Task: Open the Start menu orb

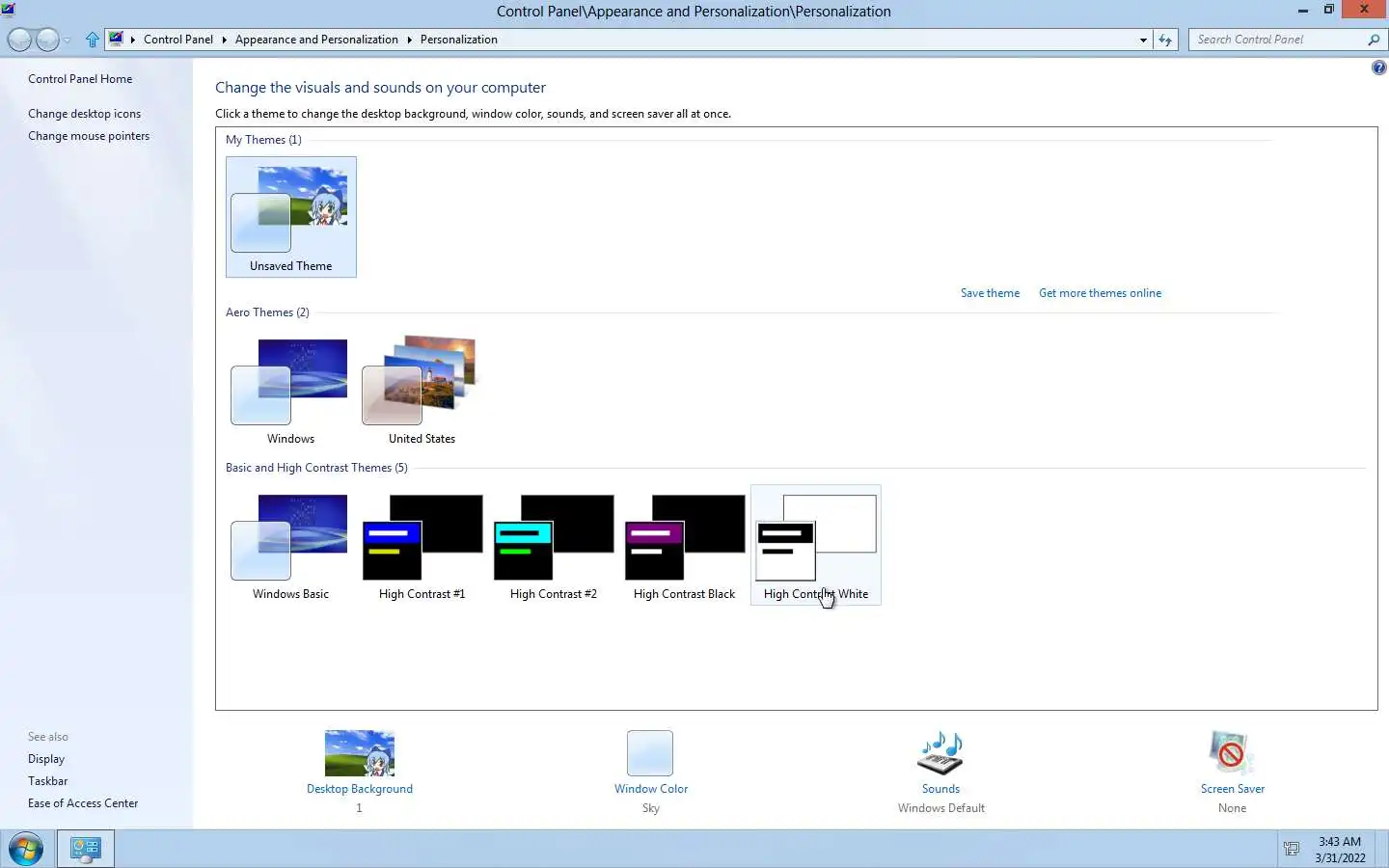Action: pyautogui.click(x=26, y=850)
